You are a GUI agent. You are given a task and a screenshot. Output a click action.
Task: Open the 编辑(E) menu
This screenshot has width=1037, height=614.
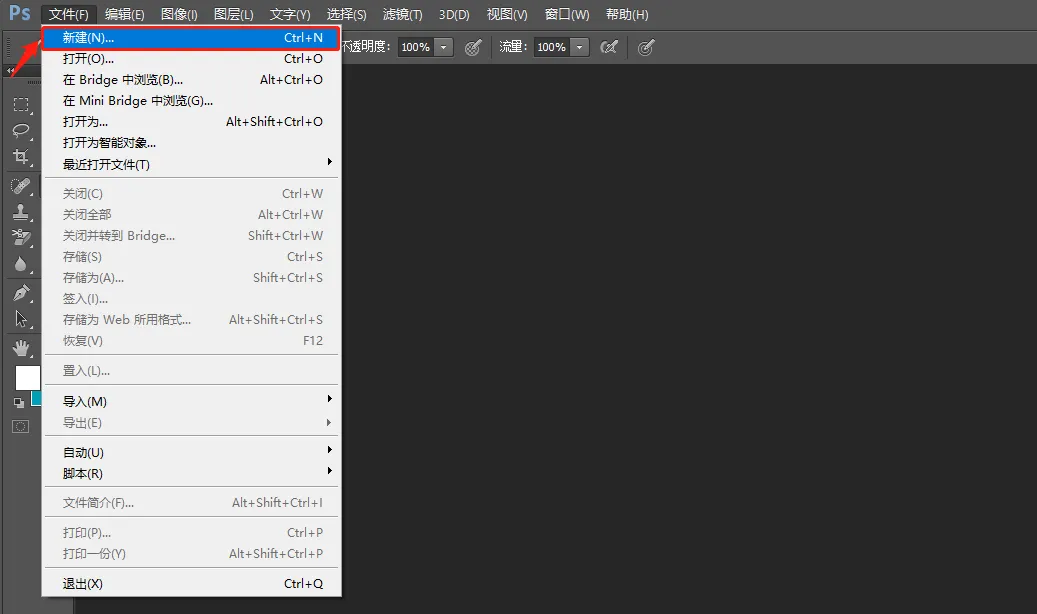pos(124,15)
